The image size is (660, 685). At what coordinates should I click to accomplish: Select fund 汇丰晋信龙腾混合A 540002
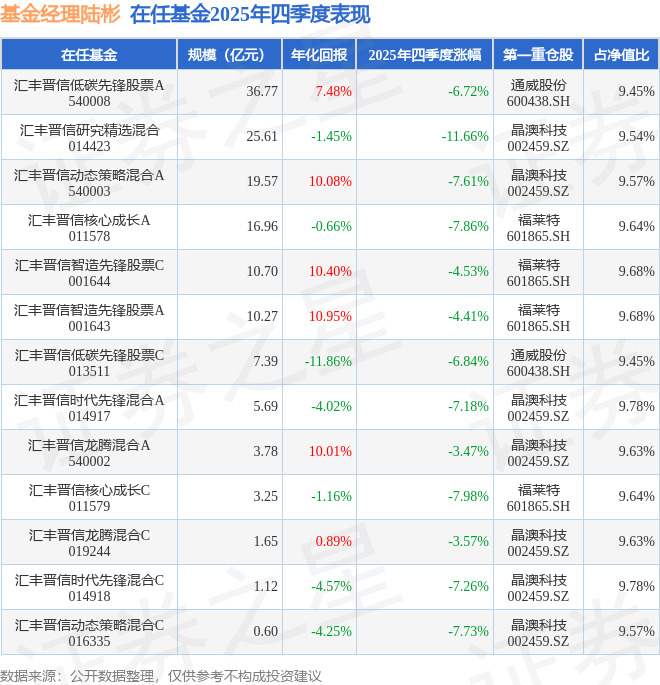tap(89, 453)
